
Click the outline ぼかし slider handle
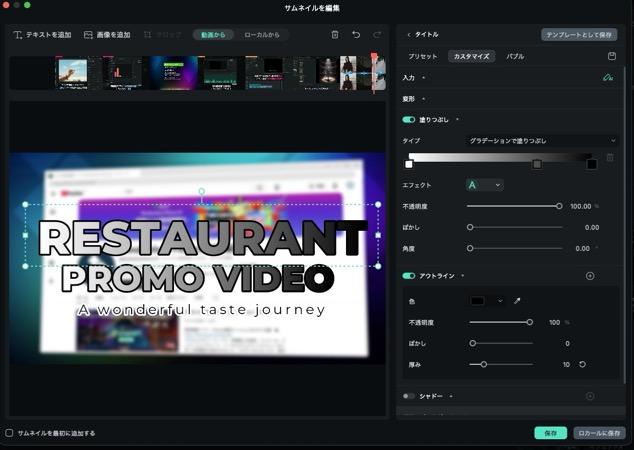pyautogui.click(x=472, y=343)
